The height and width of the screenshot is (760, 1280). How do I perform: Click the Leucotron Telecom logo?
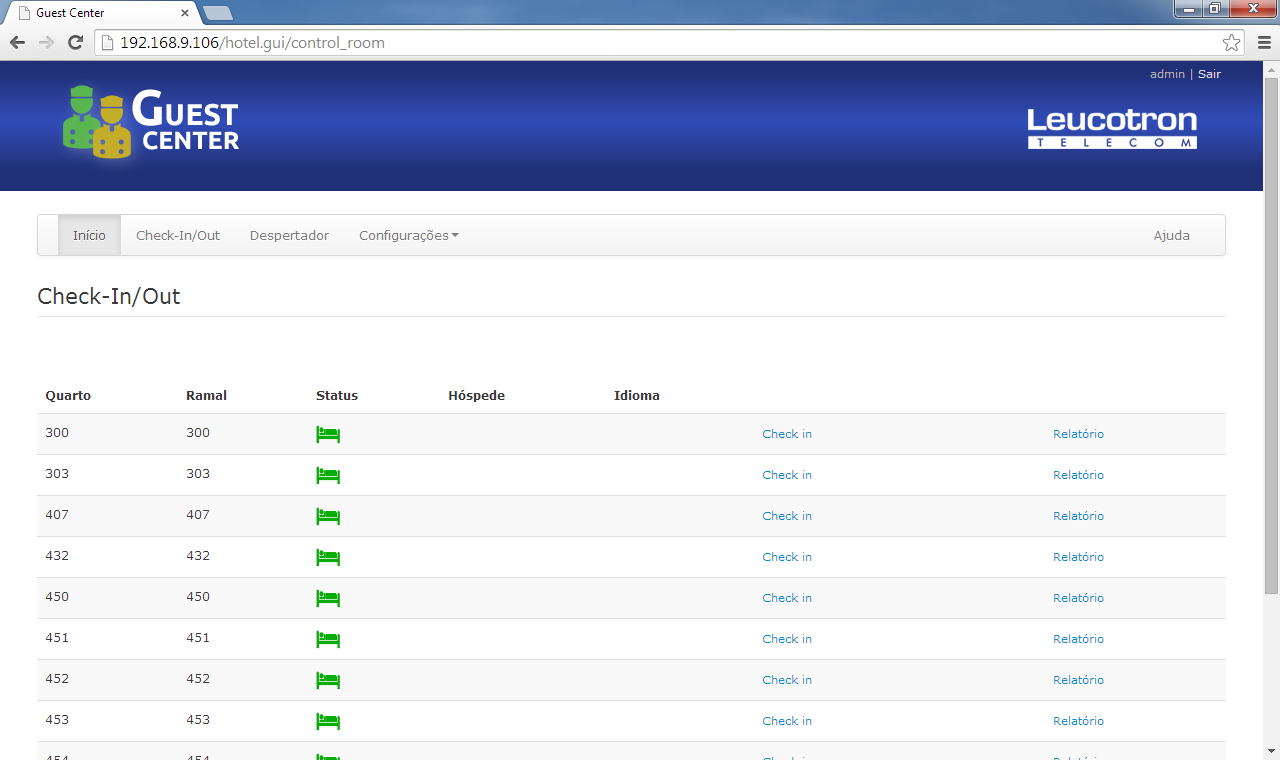coord(1112,128)
